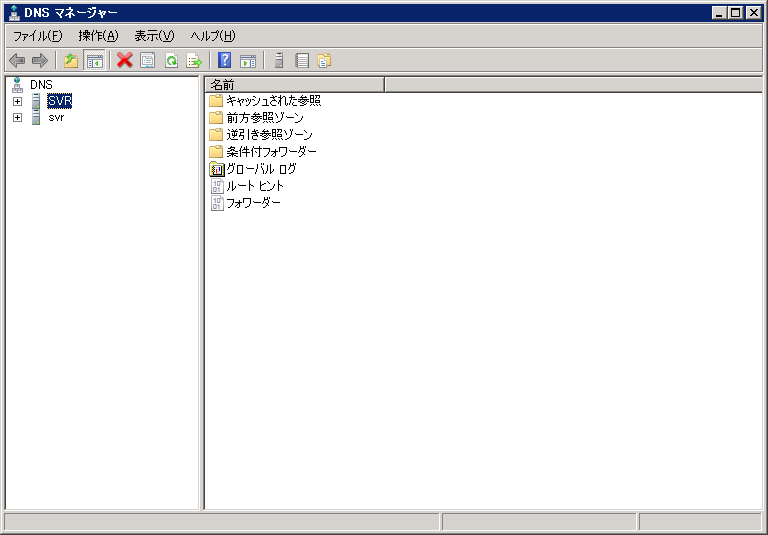Open Properties using the toolbar sheet icon

coord(147,61)
